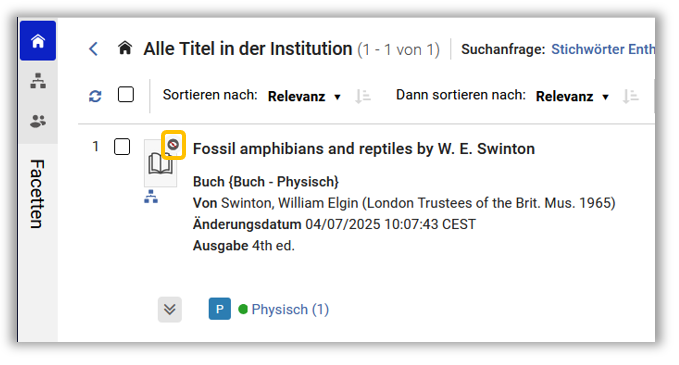Open the users group icon in sidebar
This screenshot has width=679, height=365.
(38, 121)
